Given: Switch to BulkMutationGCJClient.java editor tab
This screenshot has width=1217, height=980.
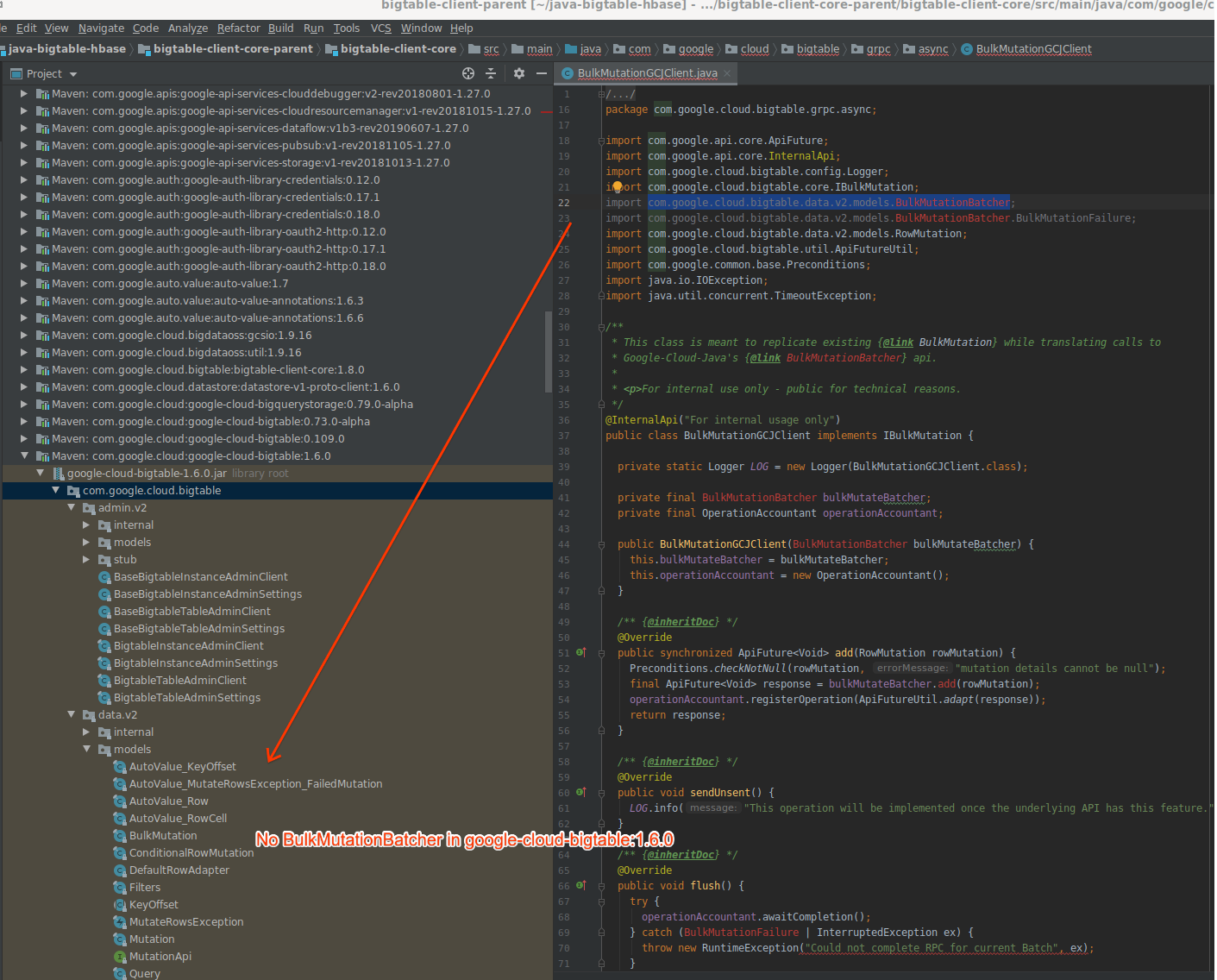Looking at the screenshot, I should coord(647,73).
